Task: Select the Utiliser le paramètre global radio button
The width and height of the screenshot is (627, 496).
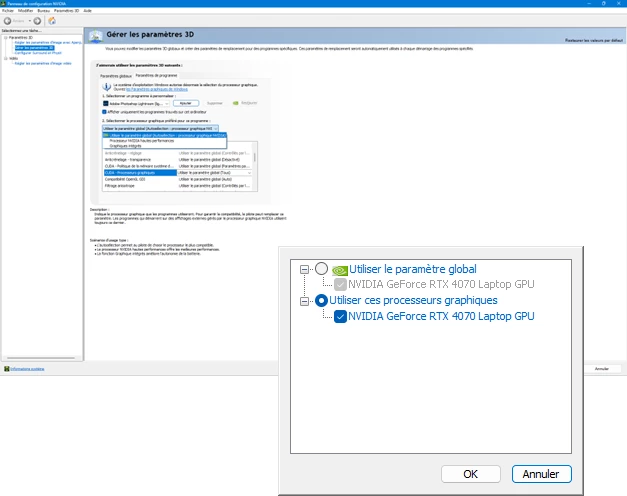Action: [321, 269]
